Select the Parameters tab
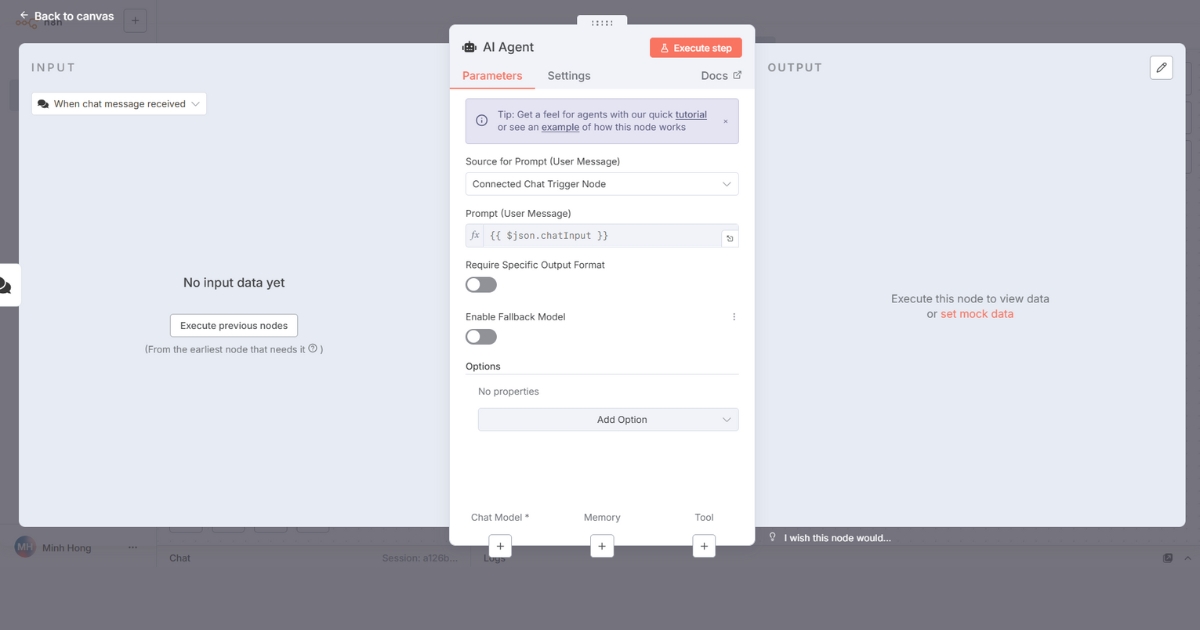This screenshot has height=630, width=1200. [x=492, y=76]
